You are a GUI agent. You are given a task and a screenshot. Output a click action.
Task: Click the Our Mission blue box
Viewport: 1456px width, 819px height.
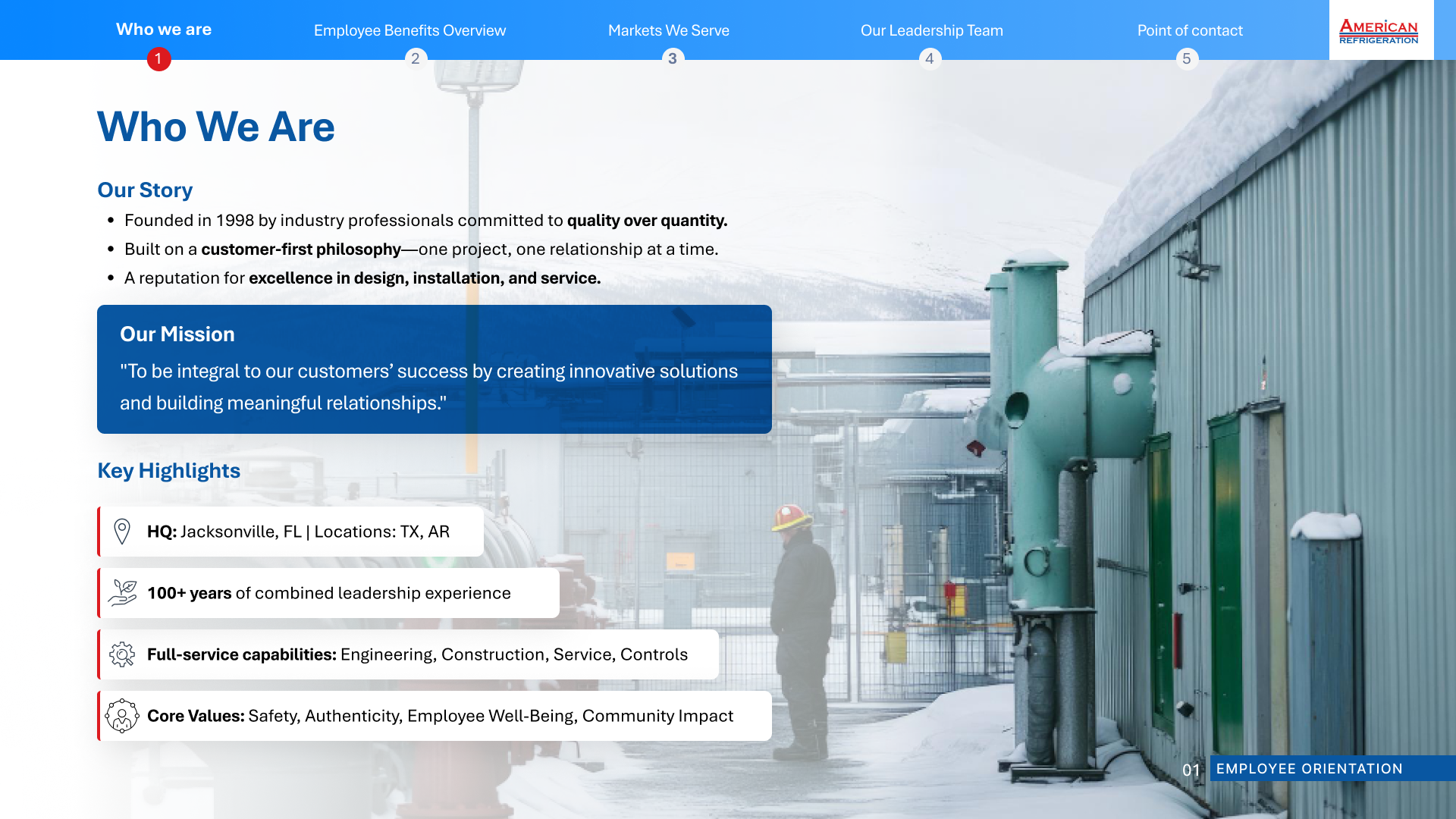[x=434, y=369]
